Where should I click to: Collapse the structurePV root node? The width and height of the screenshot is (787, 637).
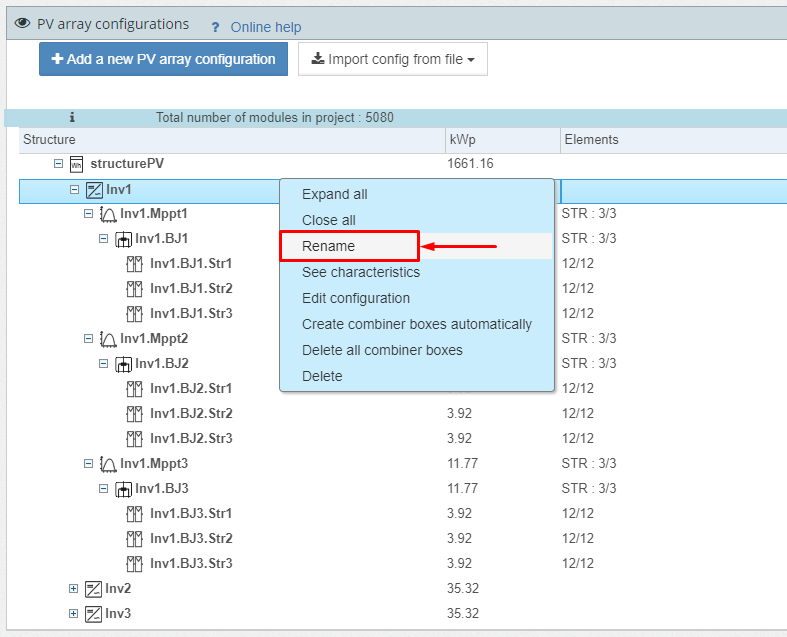(x=58, y=164)
